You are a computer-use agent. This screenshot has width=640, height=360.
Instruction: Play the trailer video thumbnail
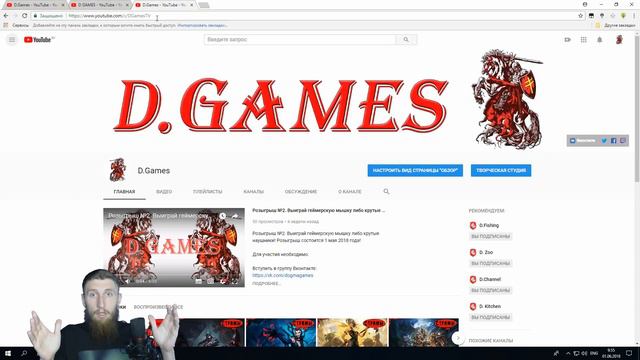click(x=174, y=247)
